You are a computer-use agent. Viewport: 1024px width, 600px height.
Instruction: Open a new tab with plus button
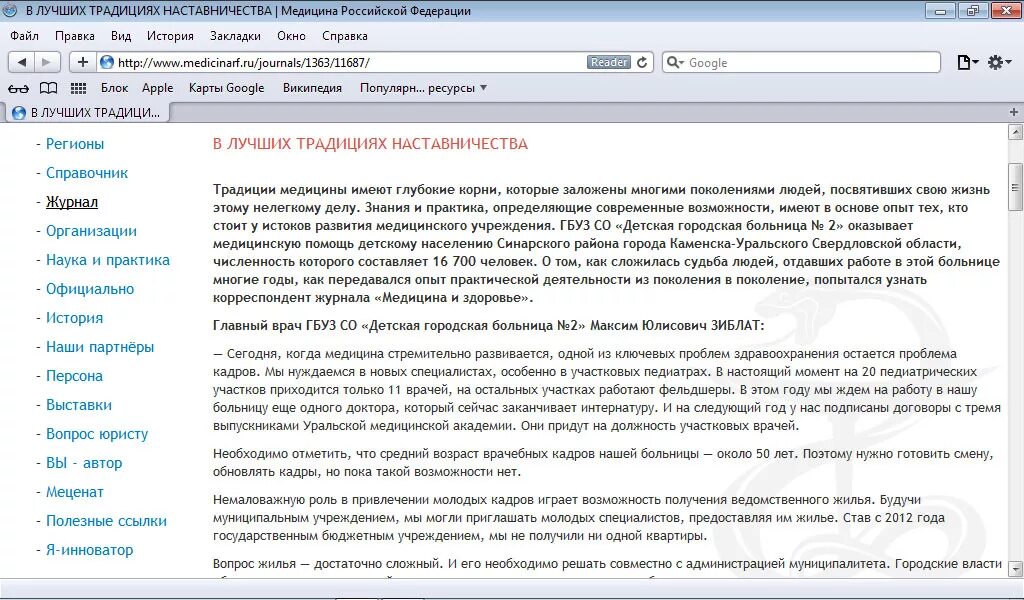1014,112
